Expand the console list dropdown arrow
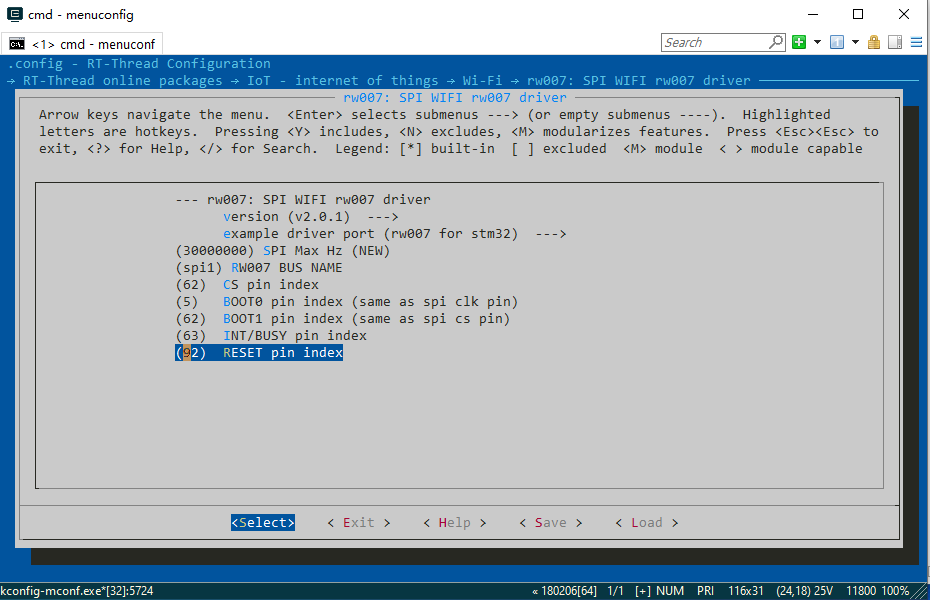Screen dimensions: 930x600 (x=855, y=42)
